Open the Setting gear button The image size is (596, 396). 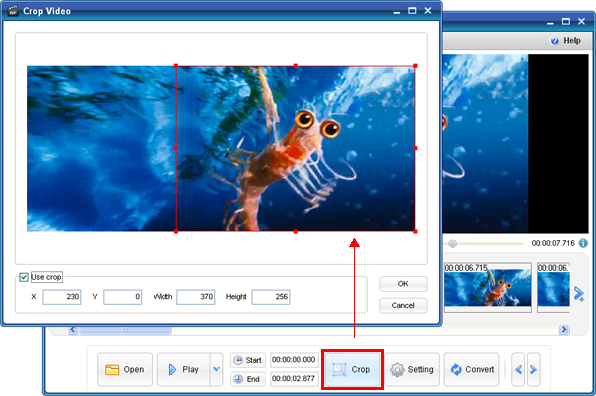tap(412, 369)
